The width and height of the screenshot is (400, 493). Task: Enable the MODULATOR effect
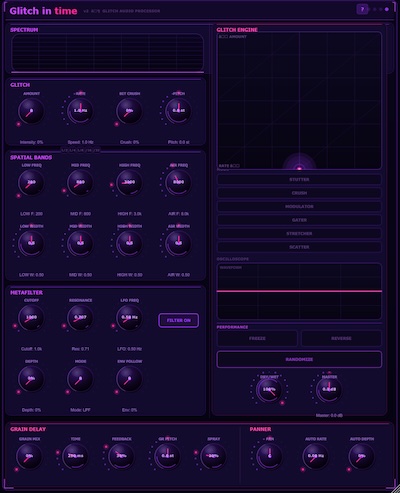pos(299,207)
